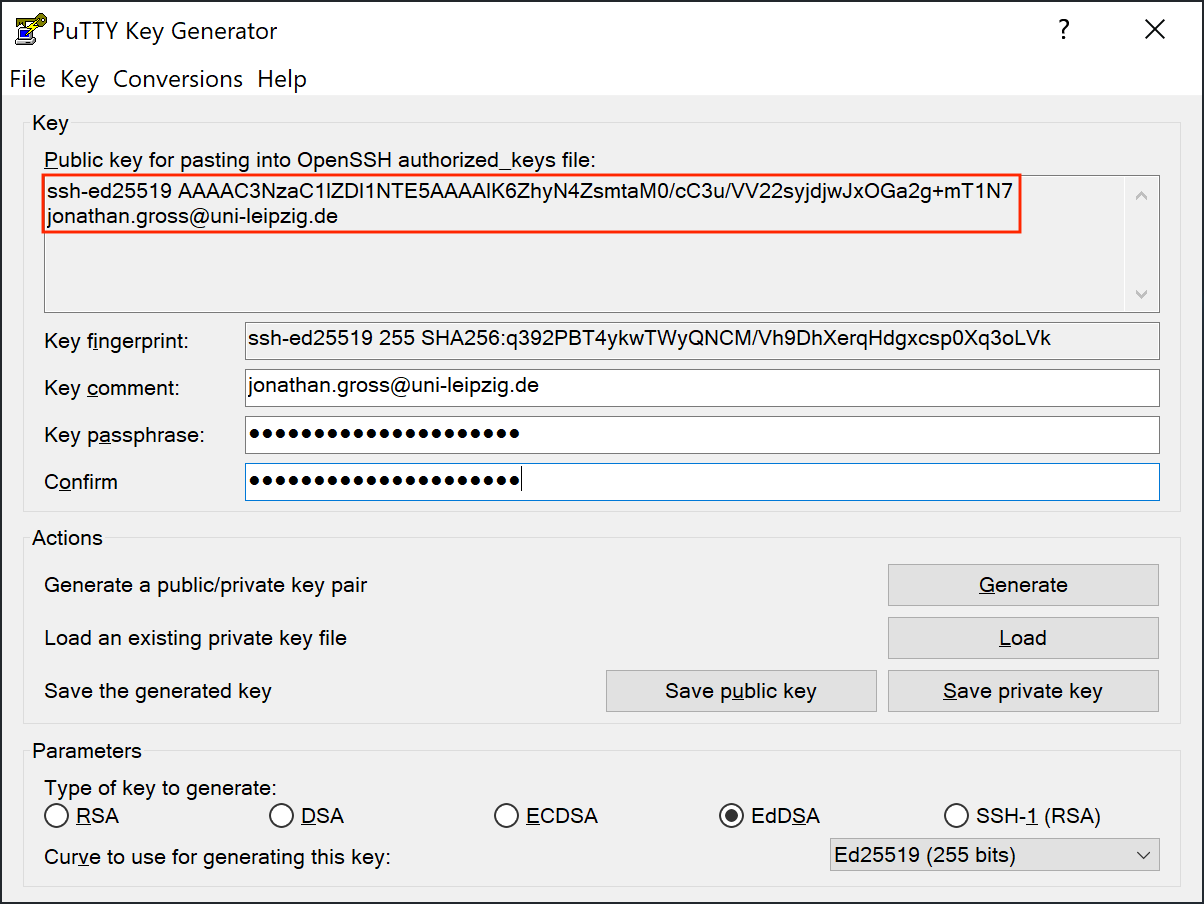The image size is (1204, 904).
Task: Select the DSA key type
Action: pos(307,816)
